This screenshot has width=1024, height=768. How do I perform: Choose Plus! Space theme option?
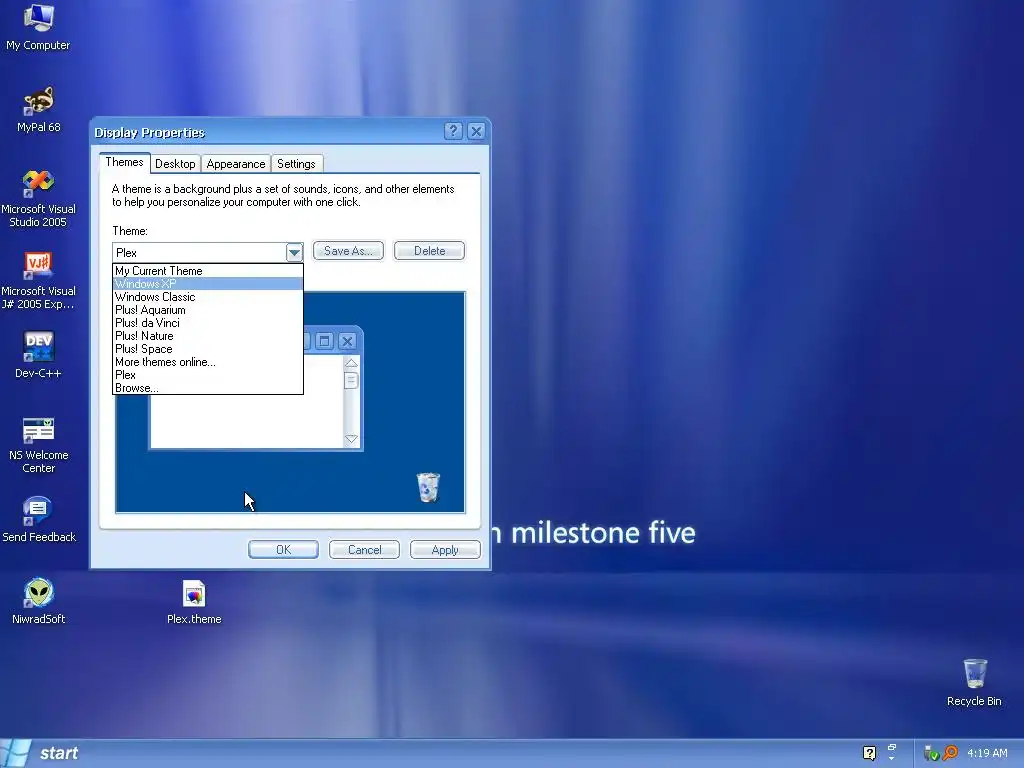tap(208, 349)
